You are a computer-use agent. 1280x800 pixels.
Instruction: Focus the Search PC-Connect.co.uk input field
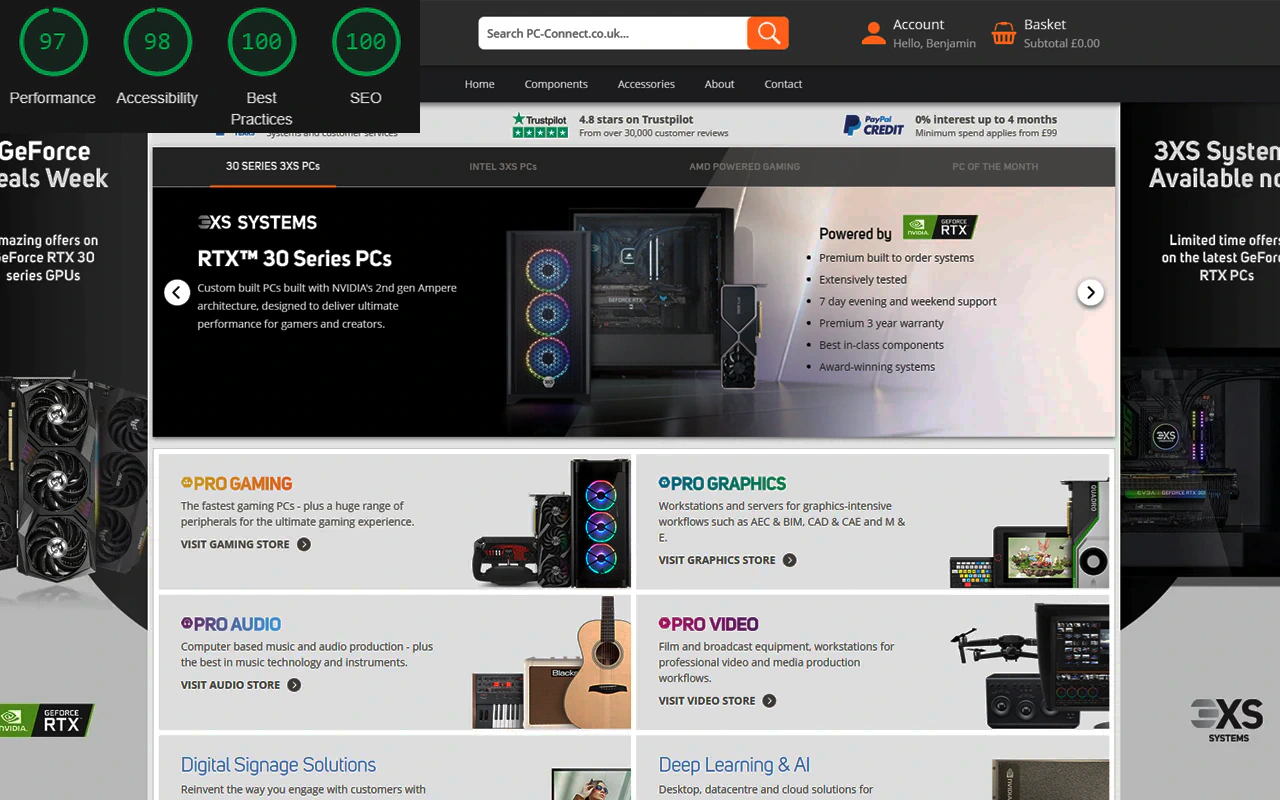click(x=612, y=33)
